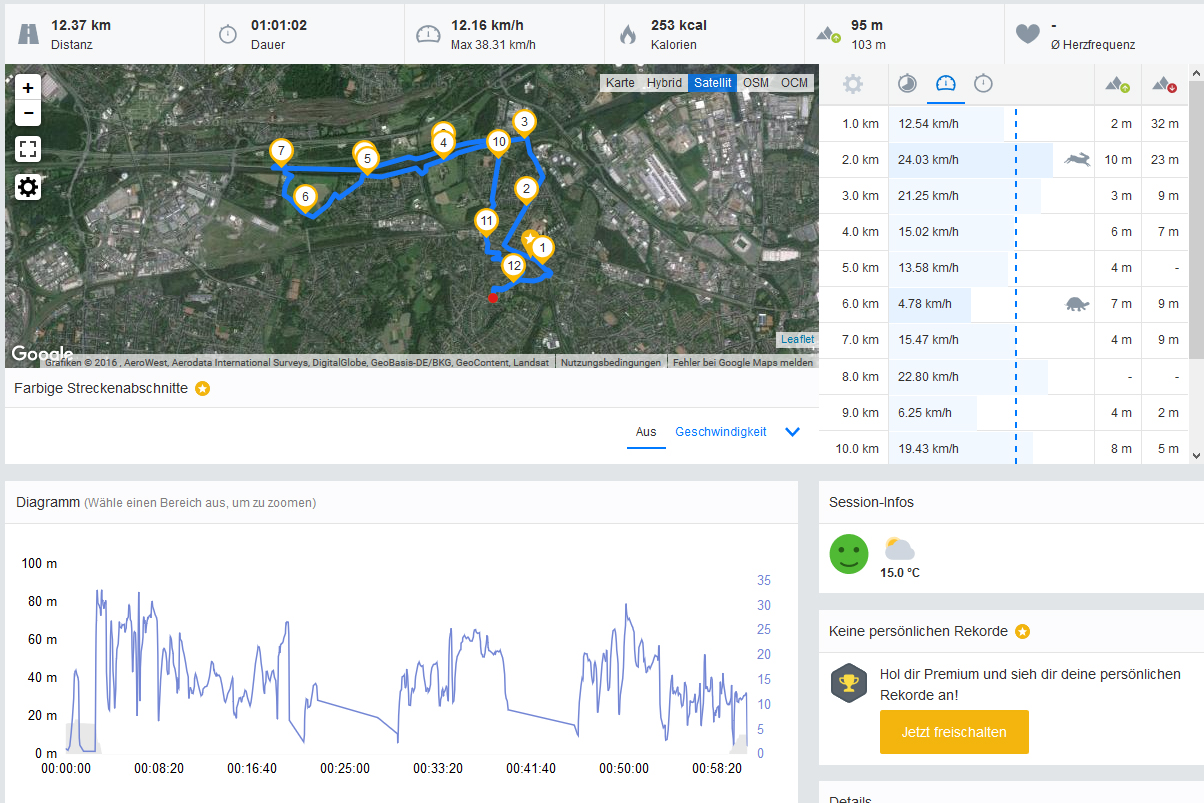The height and width of the screenshot is (803, 1204).
Task: Open the map settings gear
Action: (28, 187)
